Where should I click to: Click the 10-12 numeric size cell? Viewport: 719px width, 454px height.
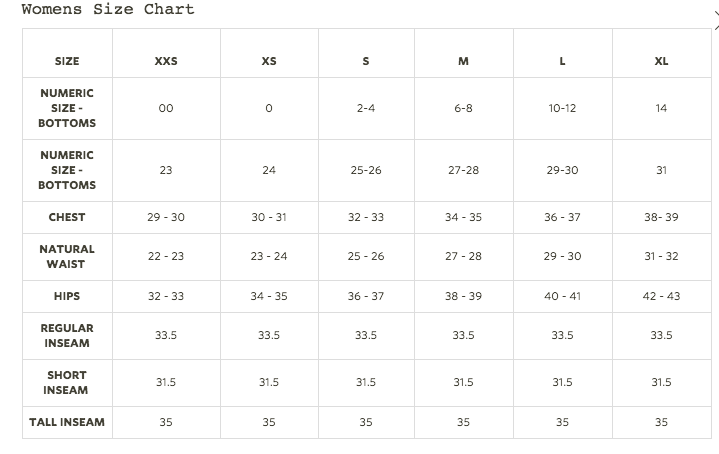[x=562, y=108]
